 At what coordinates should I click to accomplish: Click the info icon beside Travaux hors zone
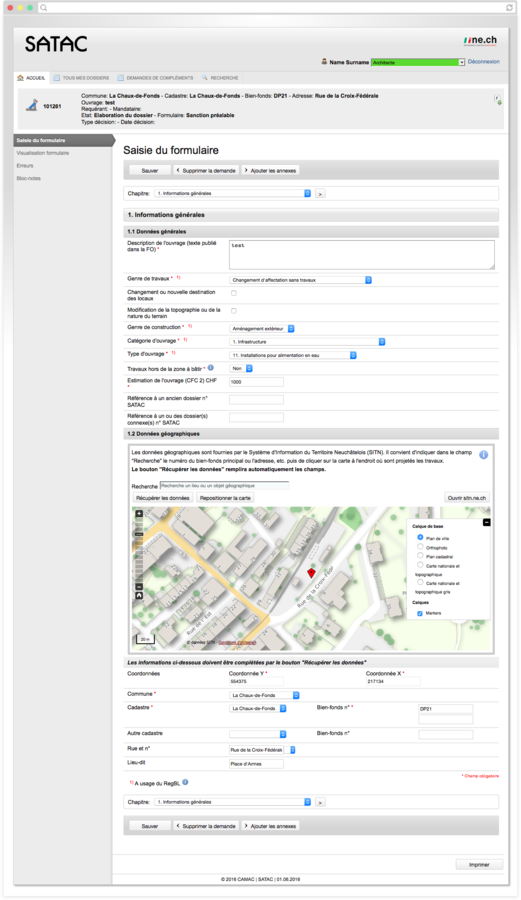[x=211, y=367]
